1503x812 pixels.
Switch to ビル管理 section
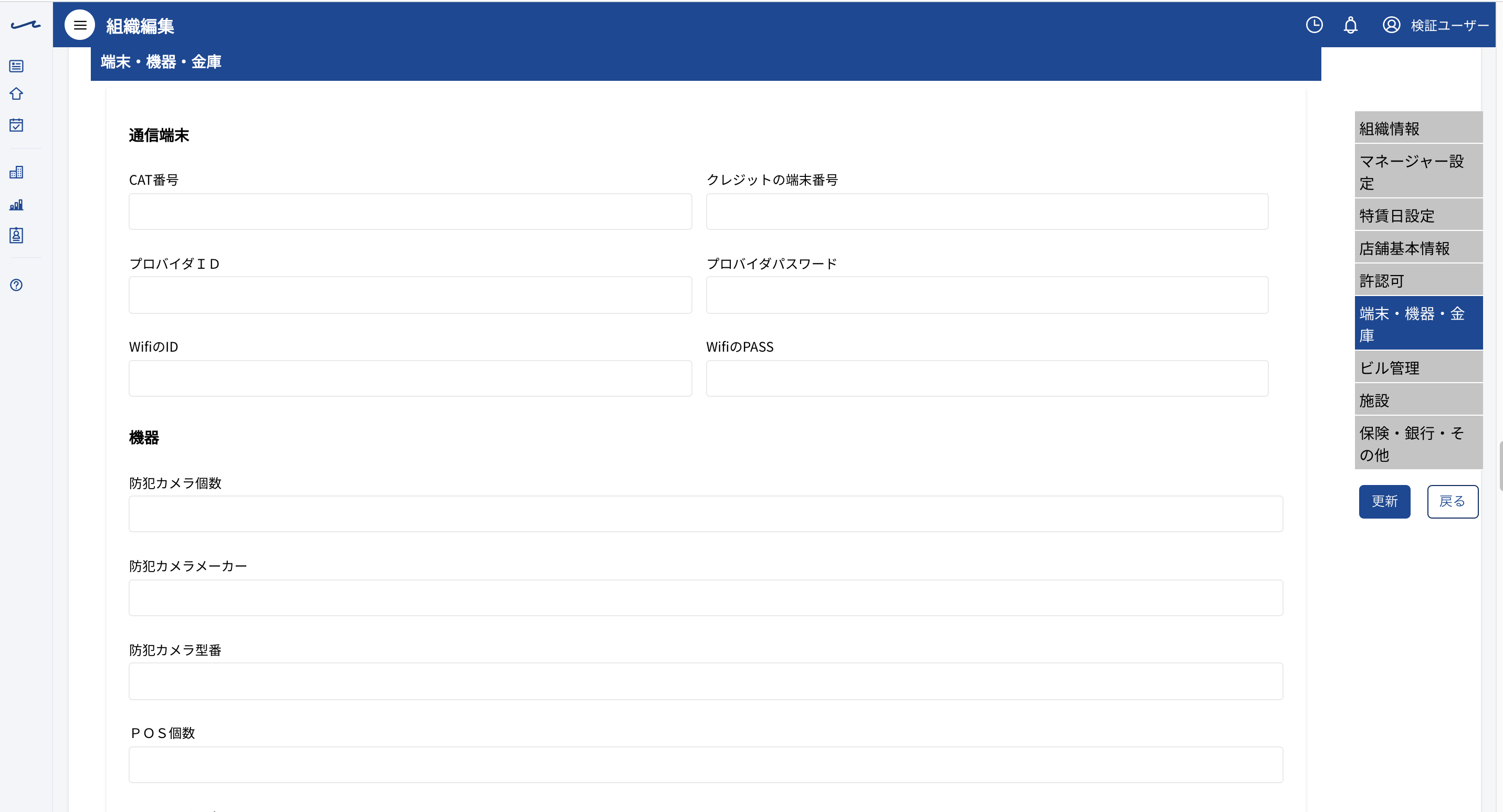[x=1418, y=367]
